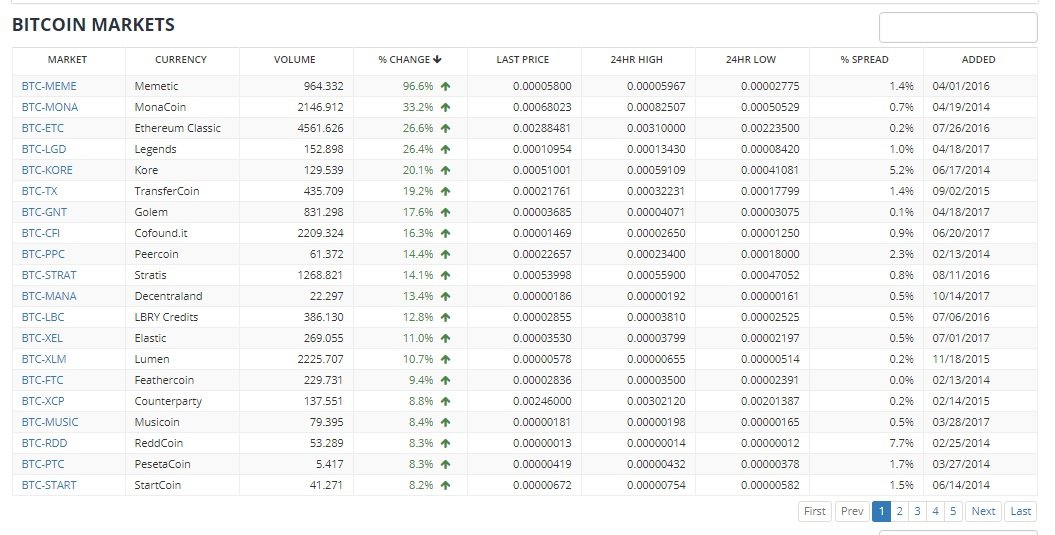Select page 2 in pagination

click(900, 511)
